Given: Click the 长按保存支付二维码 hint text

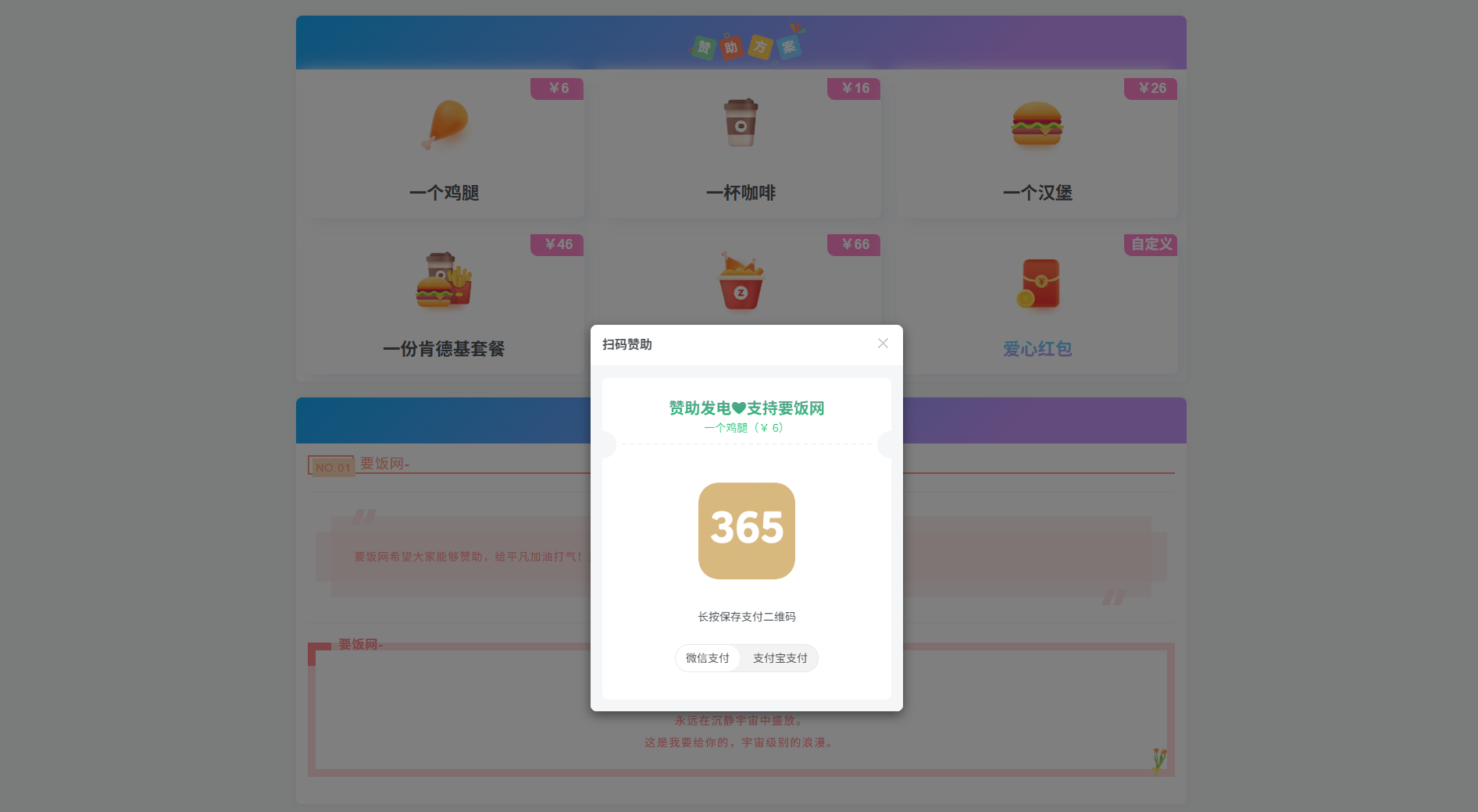Looking at the screenshot, I should (x=747, y=617).
